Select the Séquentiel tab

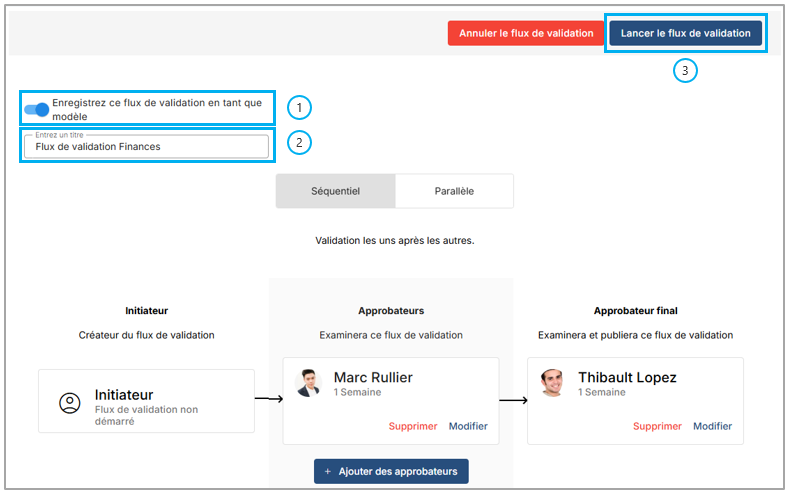(335, 191)
